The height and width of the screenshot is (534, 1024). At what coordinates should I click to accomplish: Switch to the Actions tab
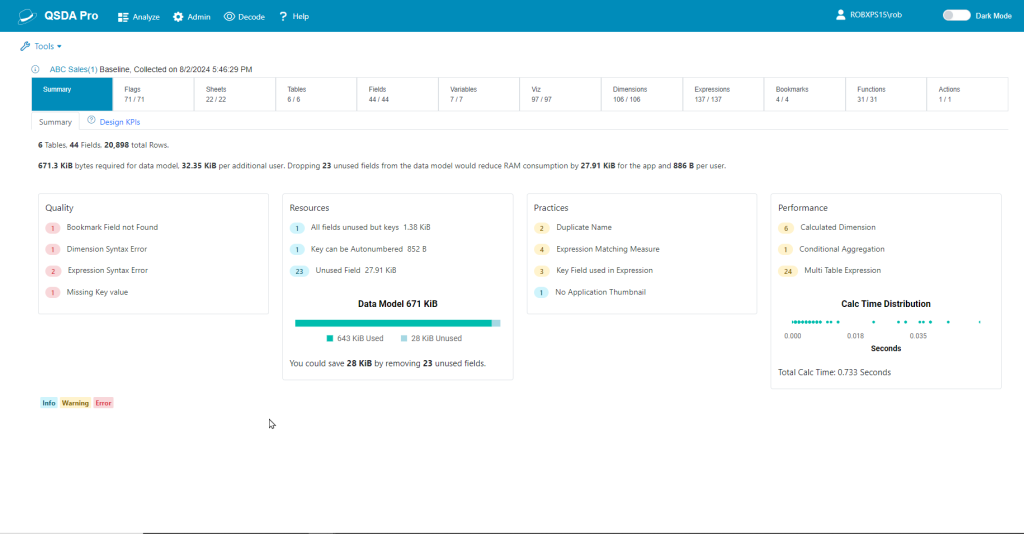(967, 94)
